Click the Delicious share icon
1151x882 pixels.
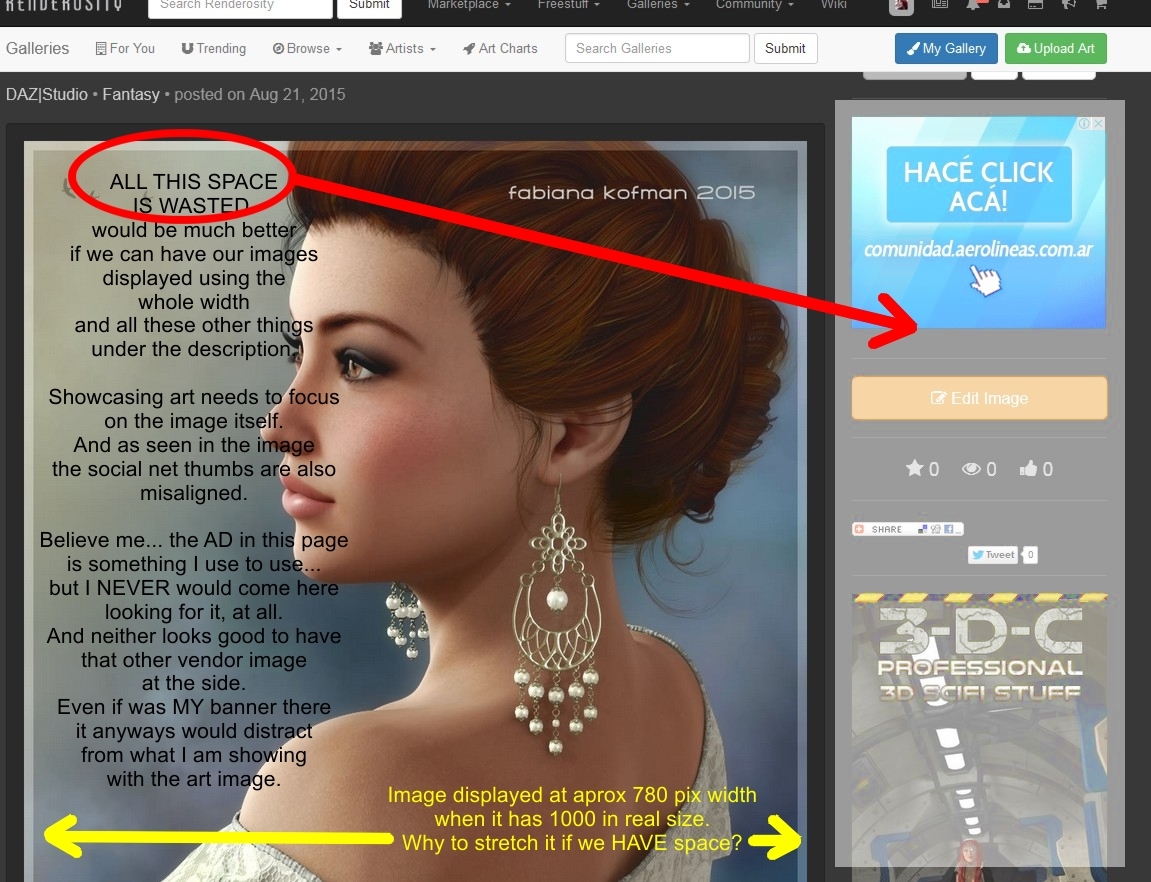(923, 529)
